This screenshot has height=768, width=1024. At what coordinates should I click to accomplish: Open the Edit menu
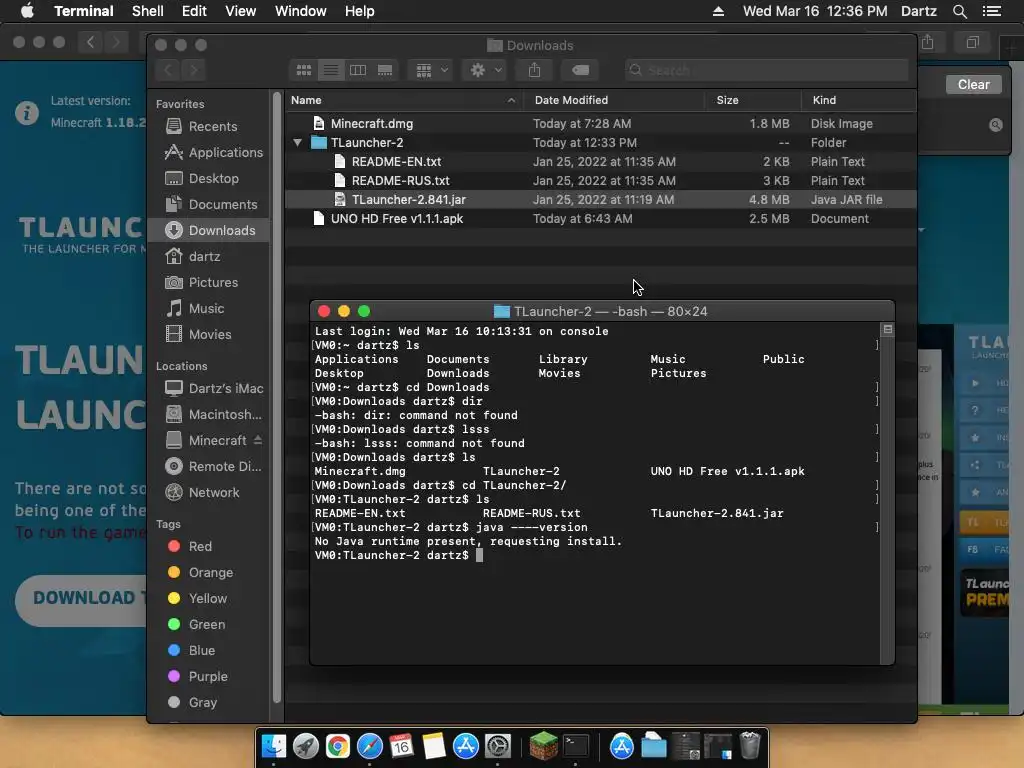point(194,11)
